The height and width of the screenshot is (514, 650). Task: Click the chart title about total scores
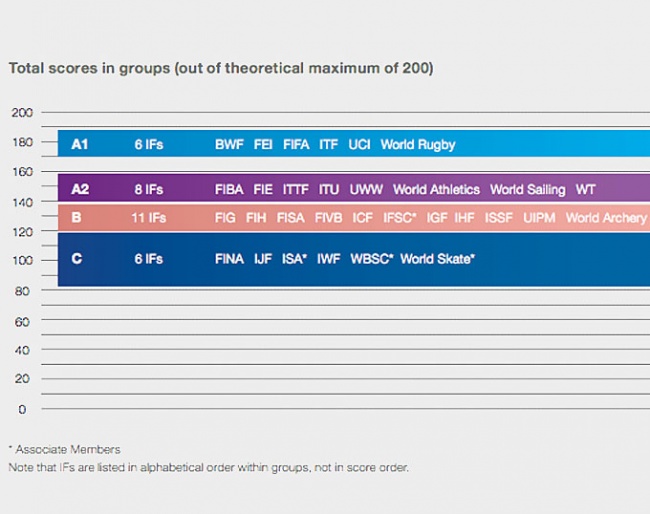click(x=221, y=69)
